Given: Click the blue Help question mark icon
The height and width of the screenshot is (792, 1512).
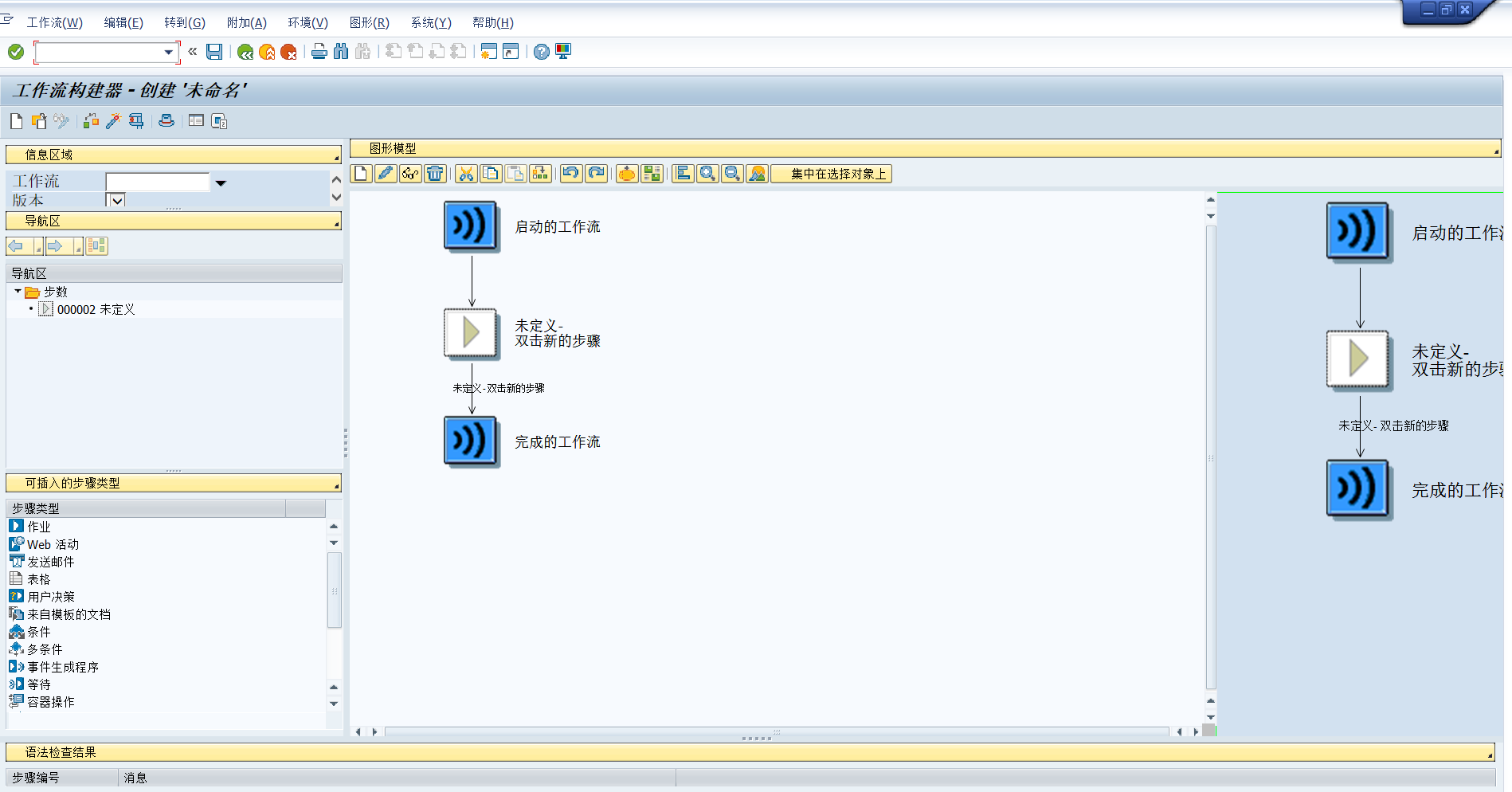Looking at the screenshot, I should (542, 52).
